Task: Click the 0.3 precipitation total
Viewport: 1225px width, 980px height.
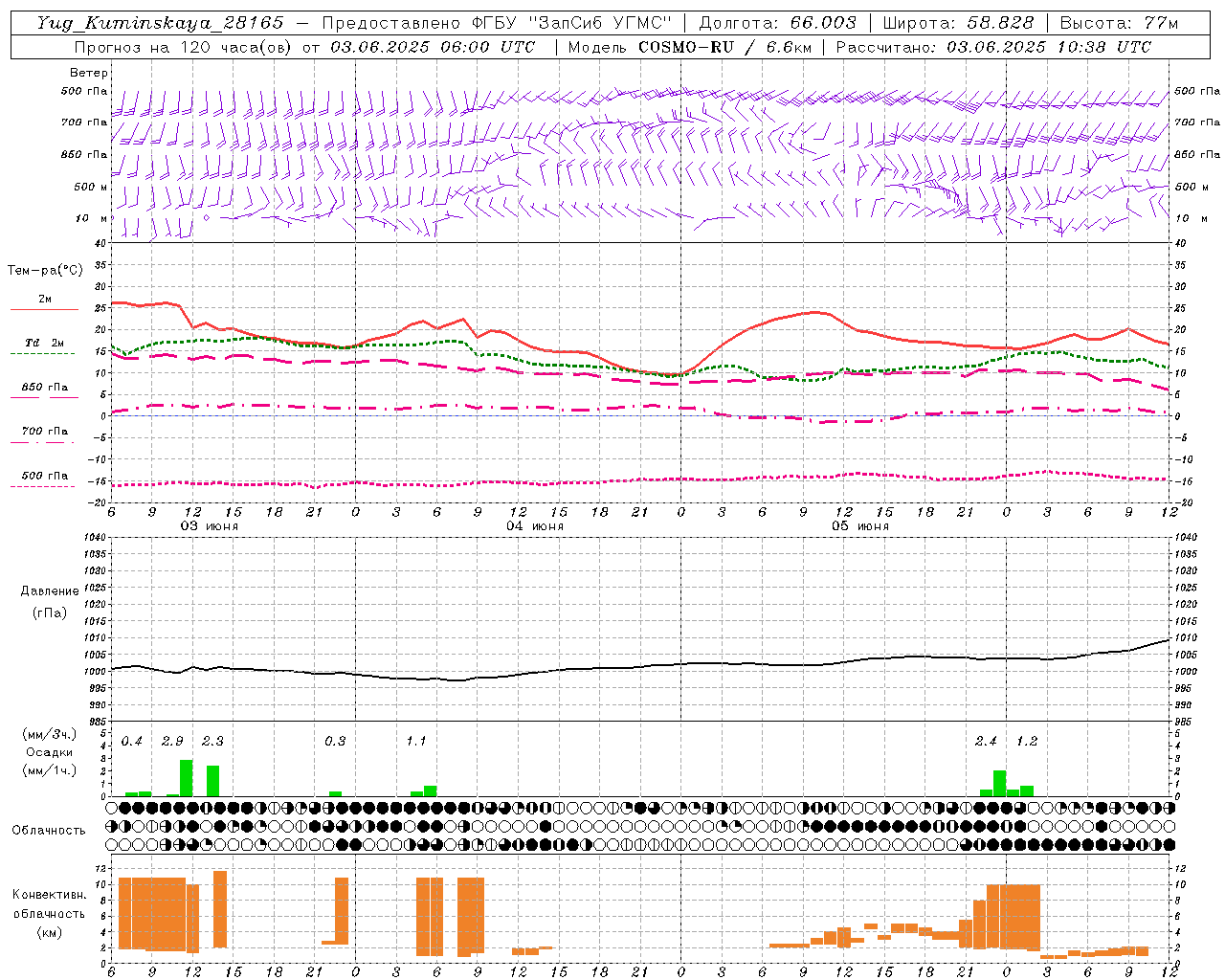Action: click(335, 742)
